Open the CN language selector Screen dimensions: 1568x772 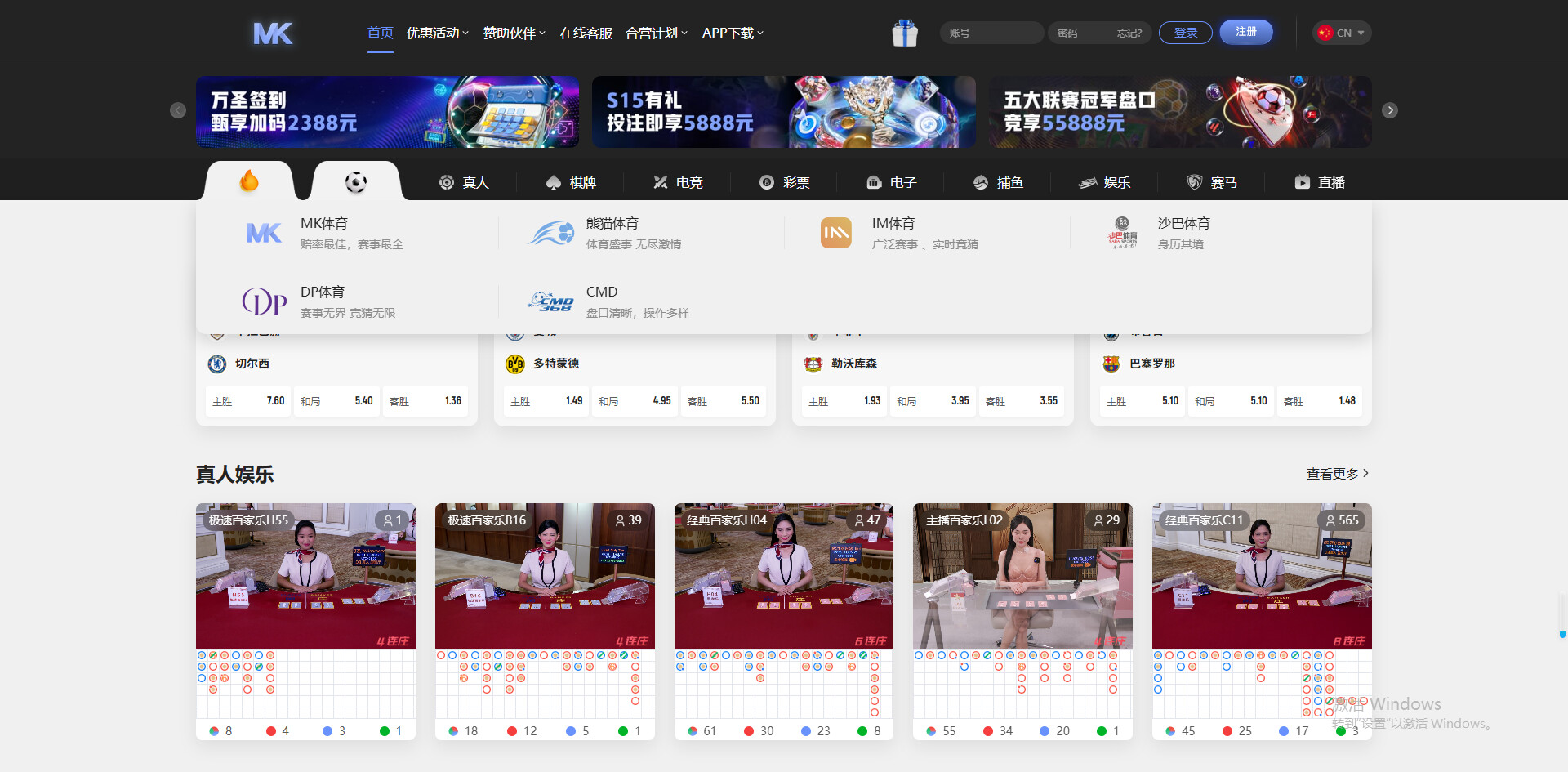pyautogui.click(x=1342, y=33)
